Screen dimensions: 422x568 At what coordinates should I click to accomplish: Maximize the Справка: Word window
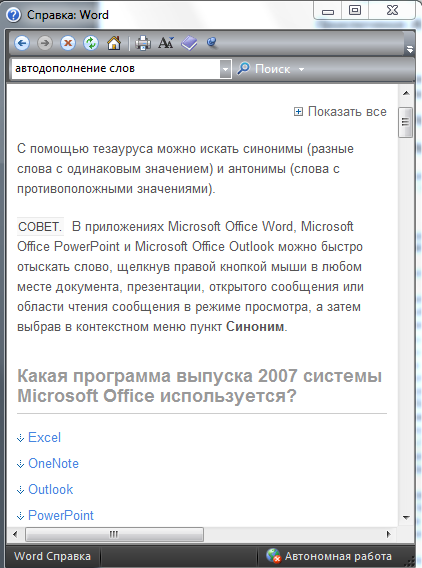(x=355, y=11)
